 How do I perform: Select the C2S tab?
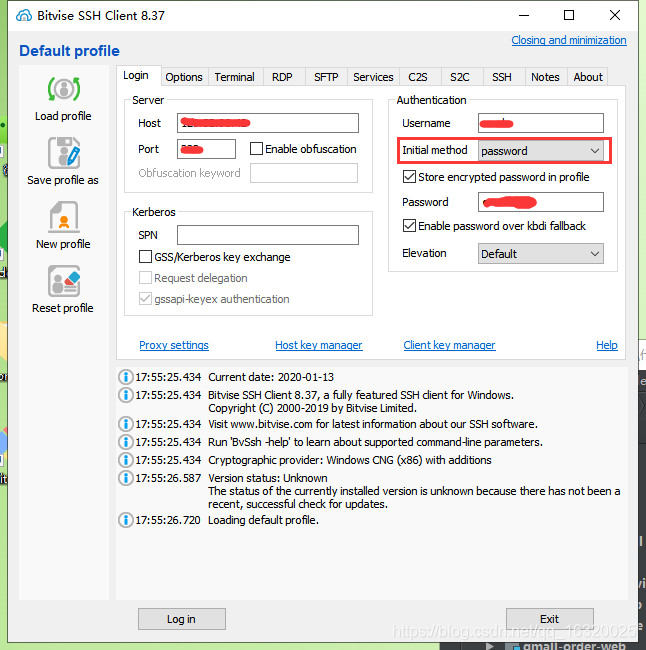tap(418, 77)
